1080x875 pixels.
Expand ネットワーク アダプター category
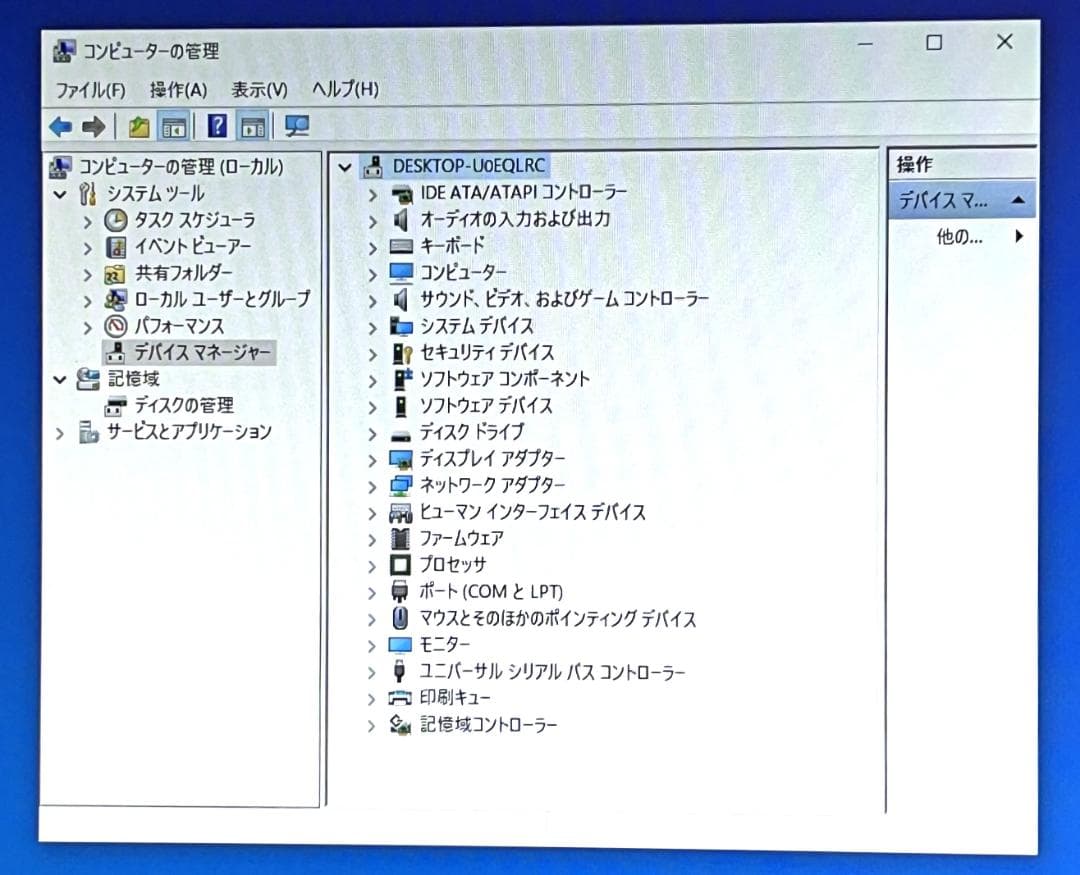(x=372, y=485)
